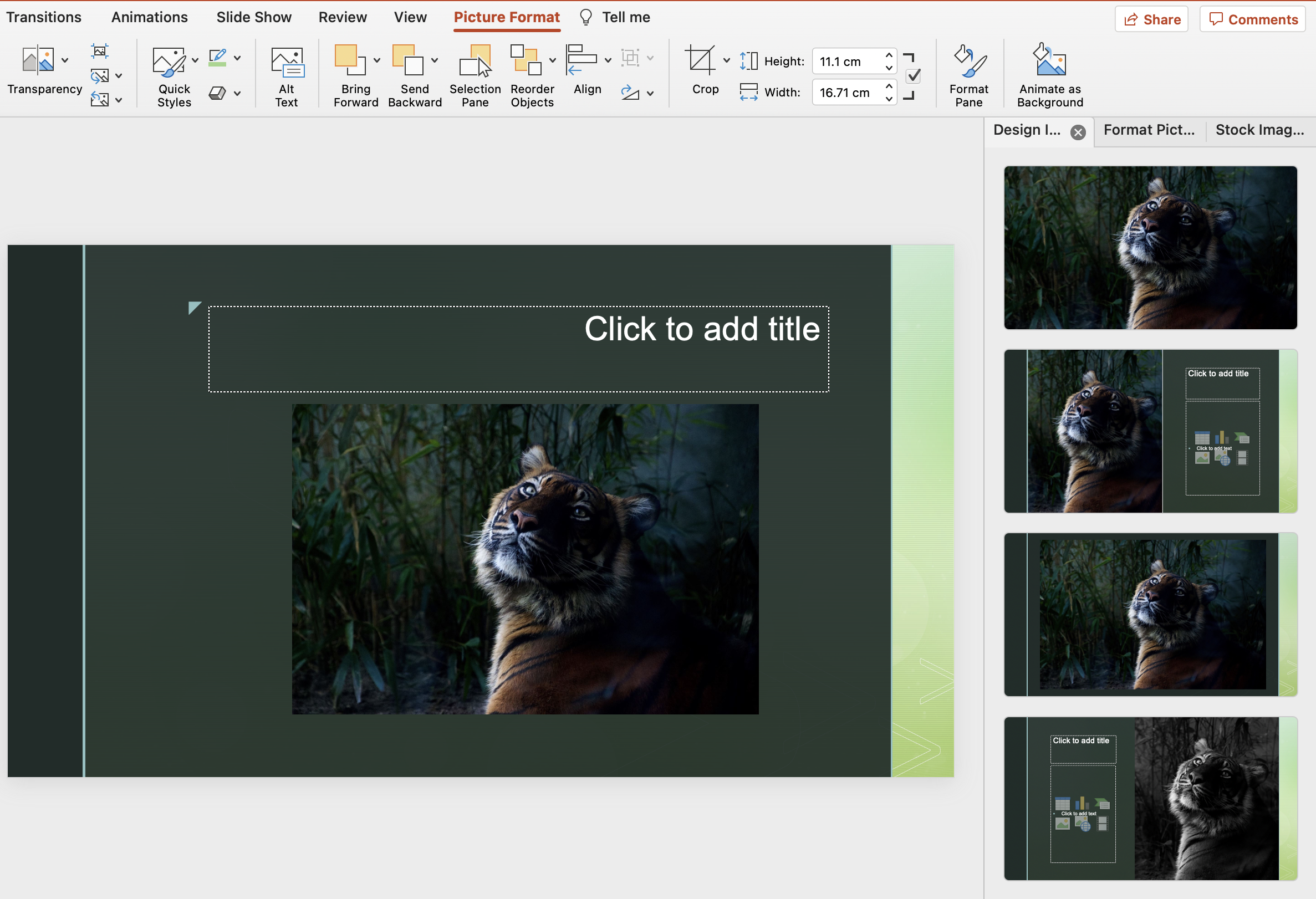Expand the Reorder Objects dropdown arrow
The height and width of the screenshot is (899, 1316).
pyautogui.click(x=553, y=60)
